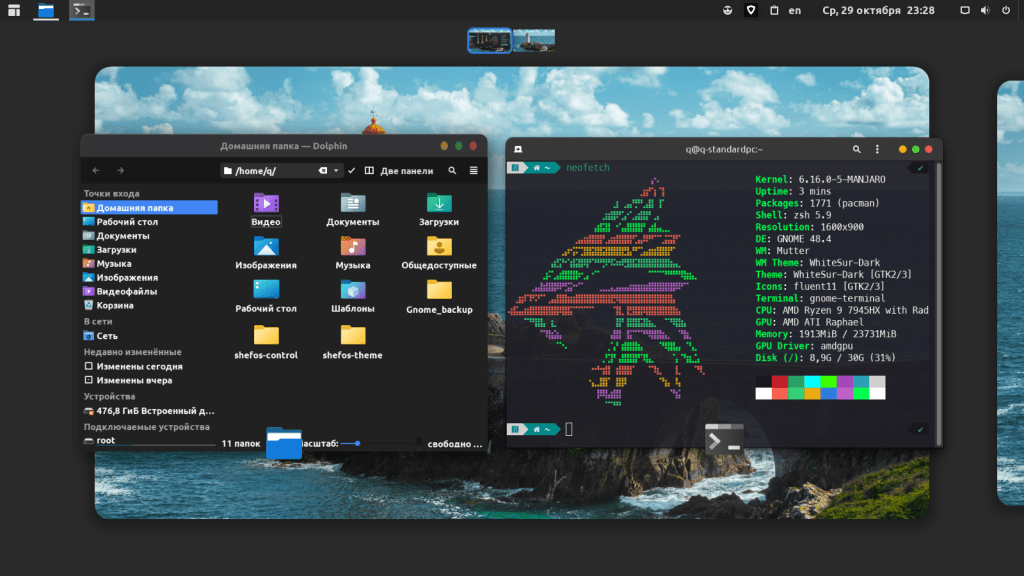Image resolution: width=1024 pixels, height=576 pixels.
Task: Open the date and time calendar menu
Action: point(878,10)
